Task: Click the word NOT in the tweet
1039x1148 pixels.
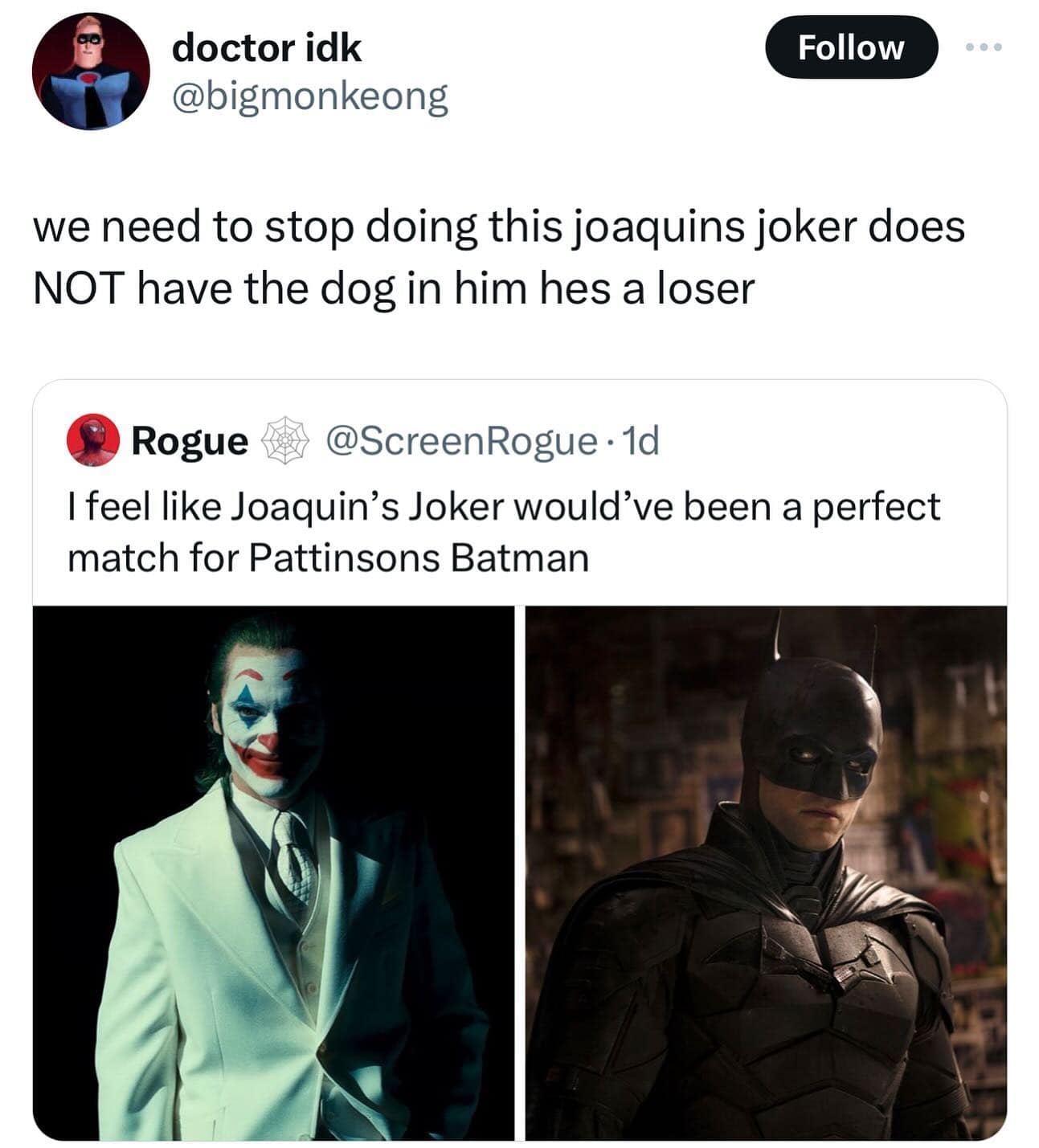Action: point(78,288)
